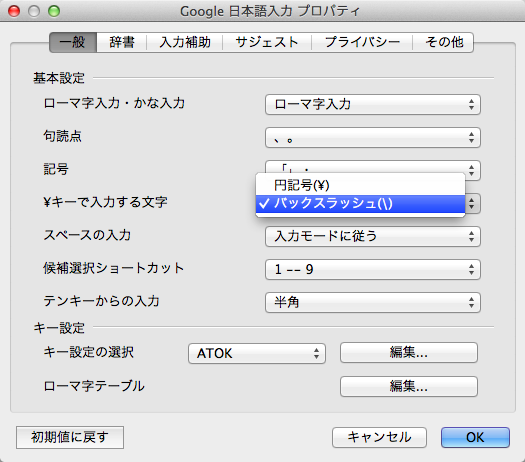Switch to the 辞書 tab
Viewport: 525px width, 462px height.
(x=122, y=42)
